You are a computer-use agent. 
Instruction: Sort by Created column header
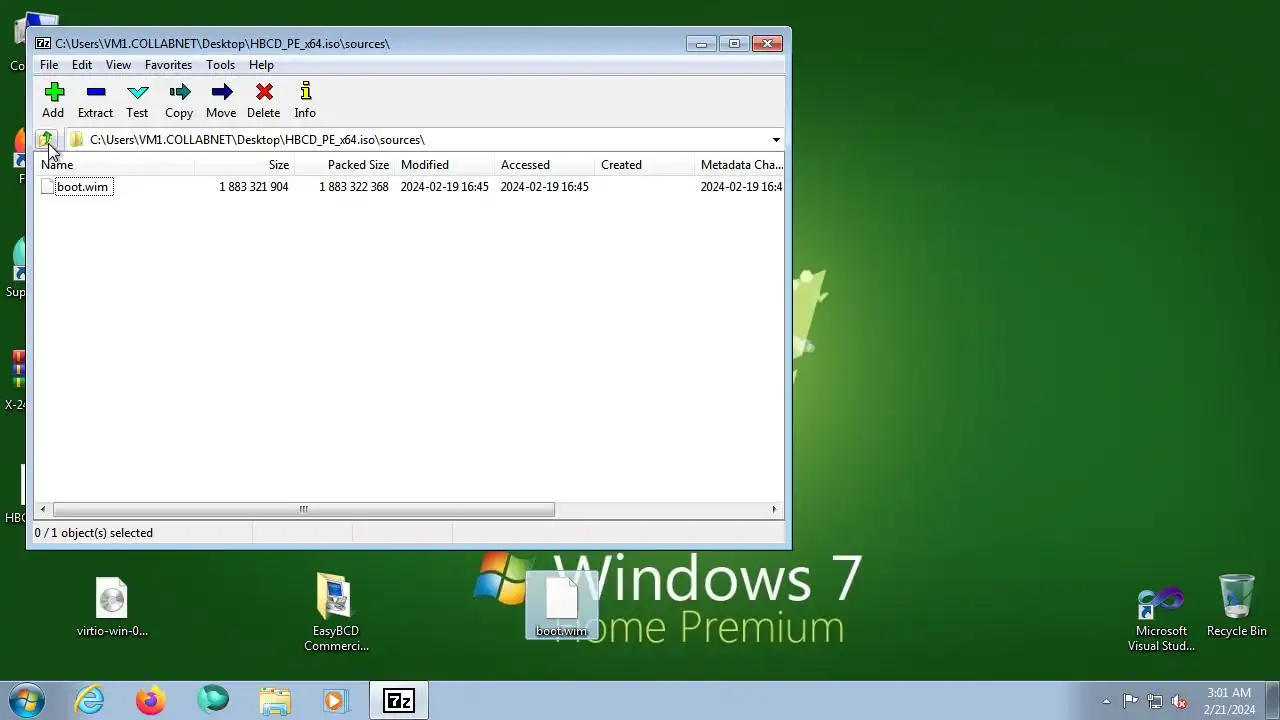645,165
